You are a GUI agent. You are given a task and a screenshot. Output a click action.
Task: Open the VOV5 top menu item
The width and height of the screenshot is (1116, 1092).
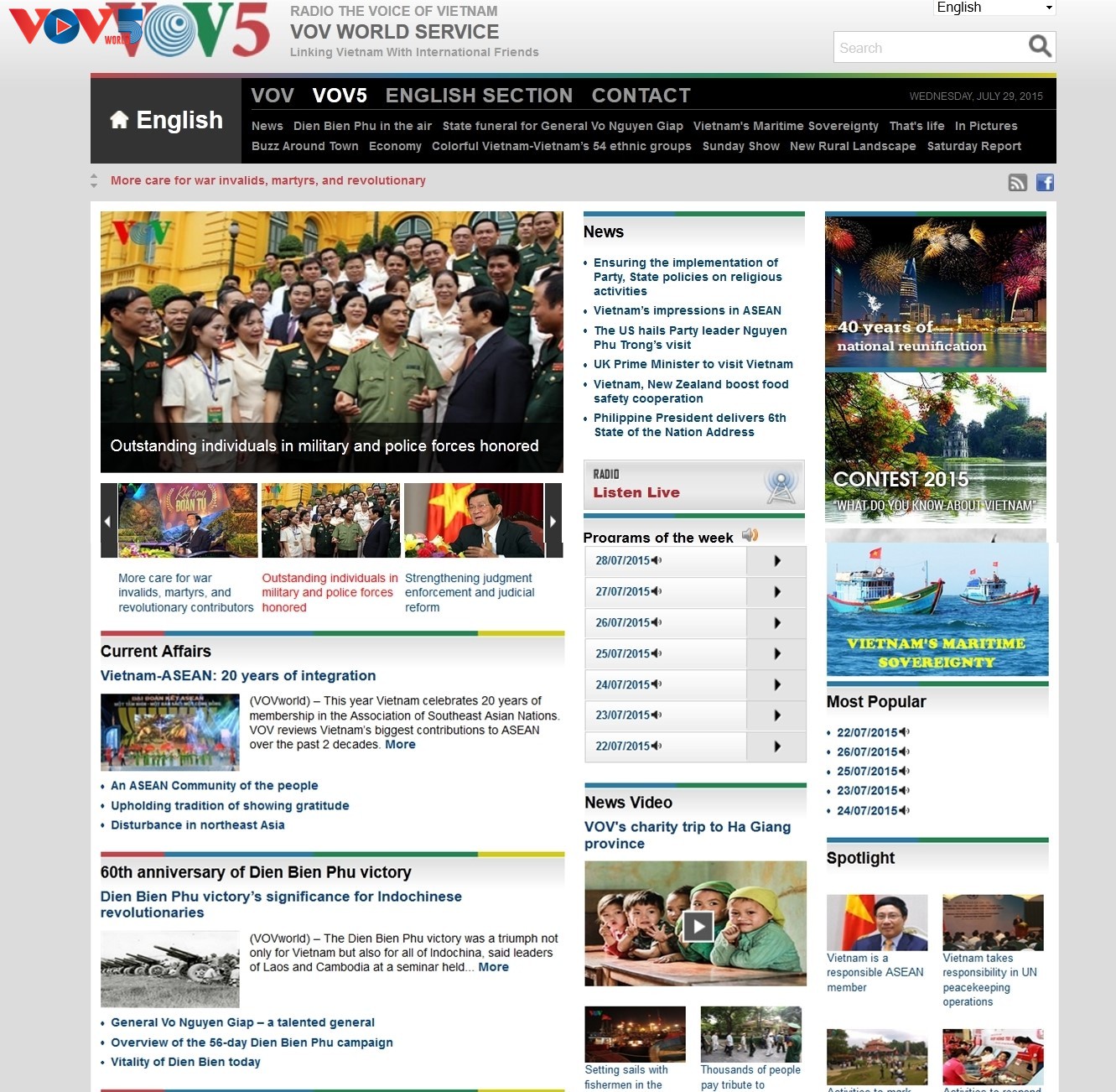pos(340,96)
